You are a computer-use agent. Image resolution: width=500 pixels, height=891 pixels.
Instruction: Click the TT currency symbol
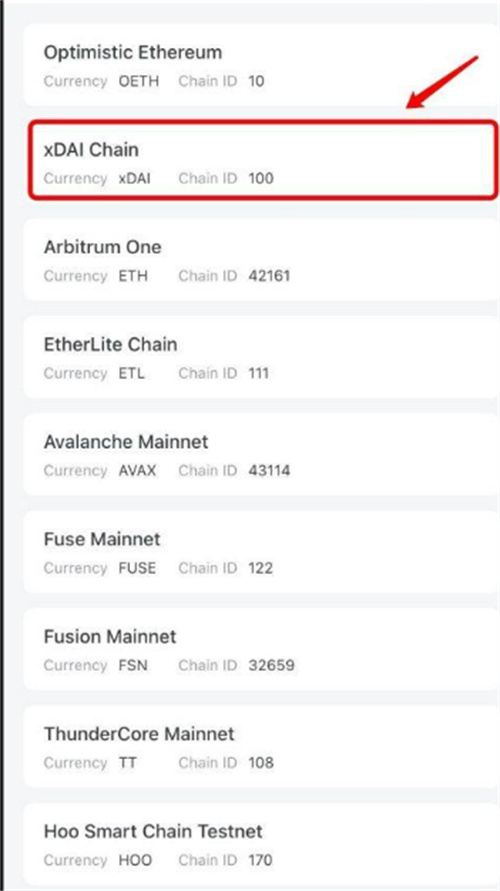pyautogui.click(x=127, y=763)
